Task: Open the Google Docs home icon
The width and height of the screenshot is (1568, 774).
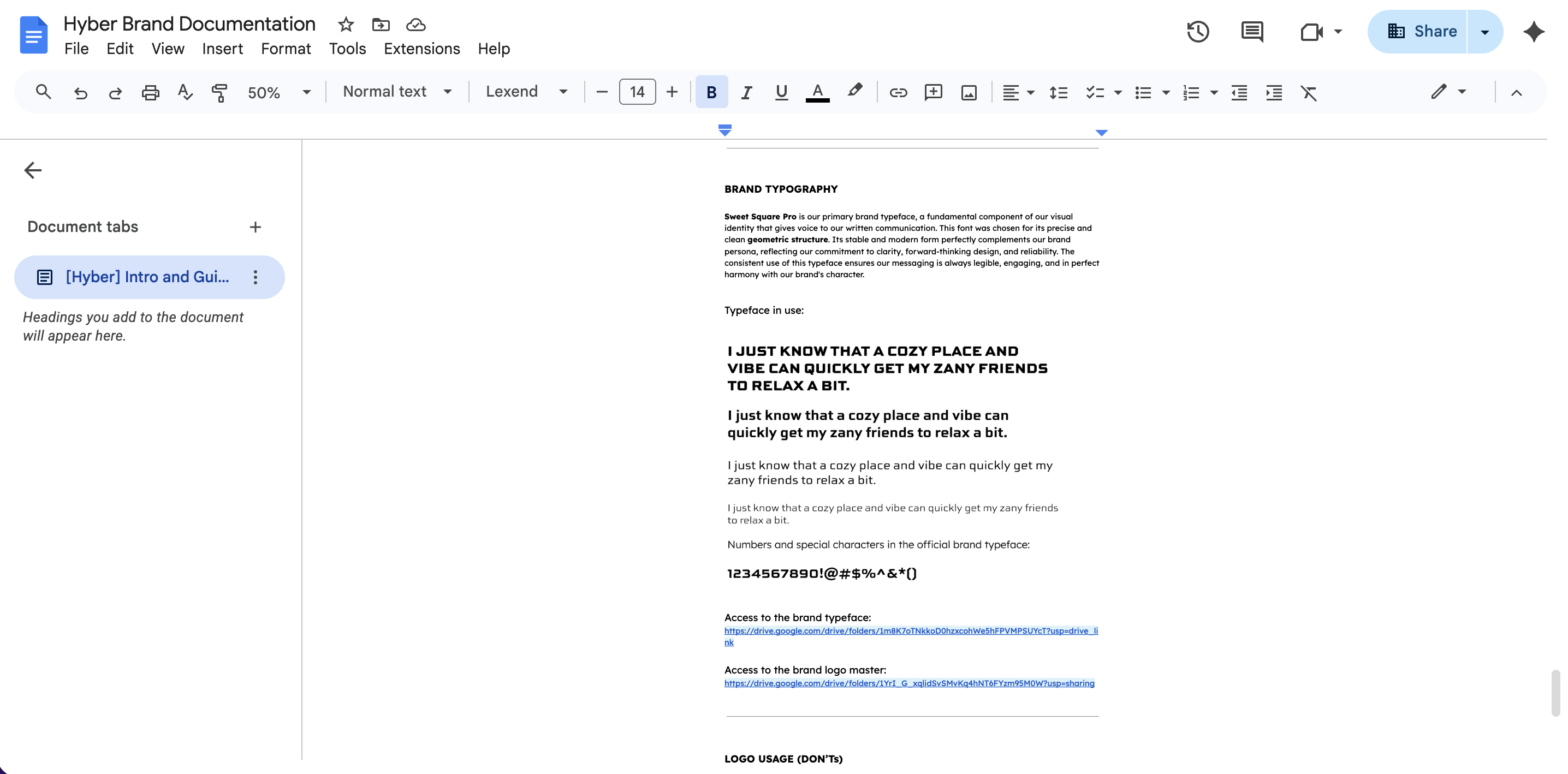Action: tap(33, 35)
